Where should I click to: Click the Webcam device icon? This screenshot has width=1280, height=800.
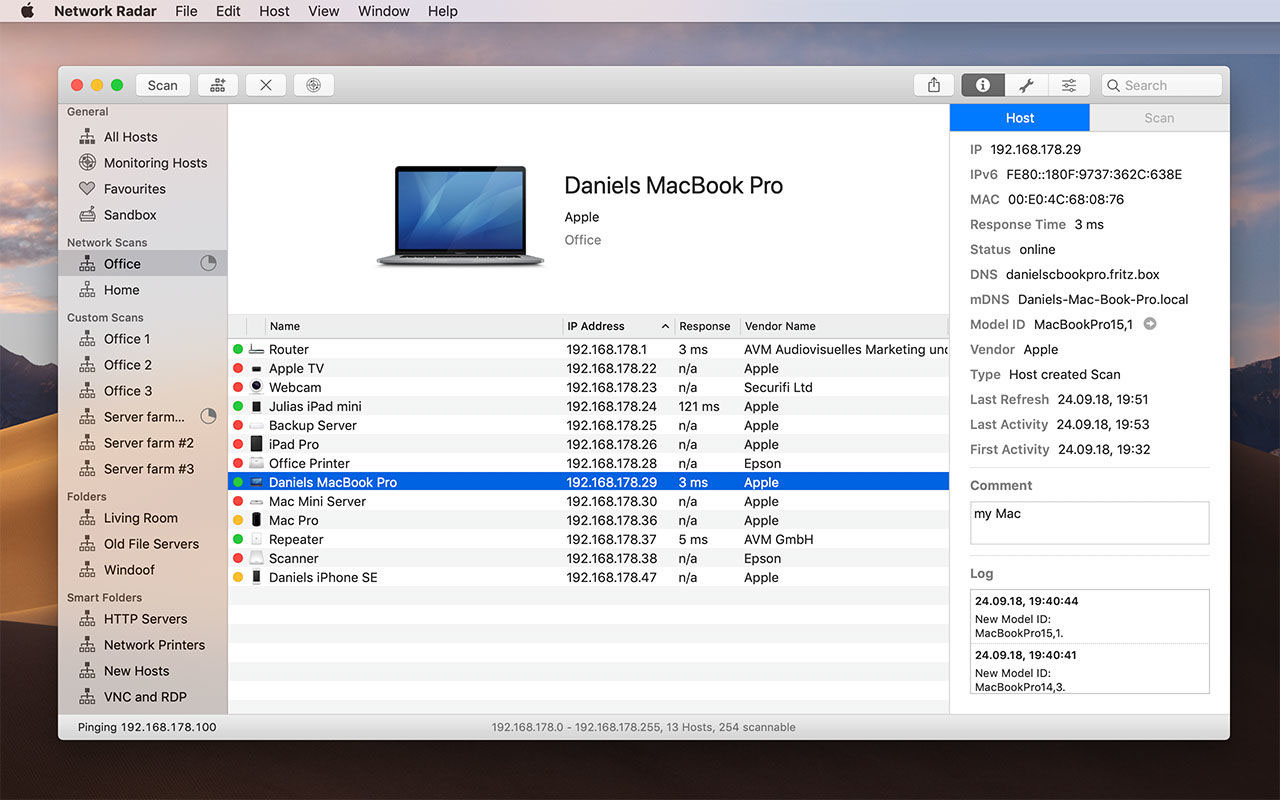257,388
